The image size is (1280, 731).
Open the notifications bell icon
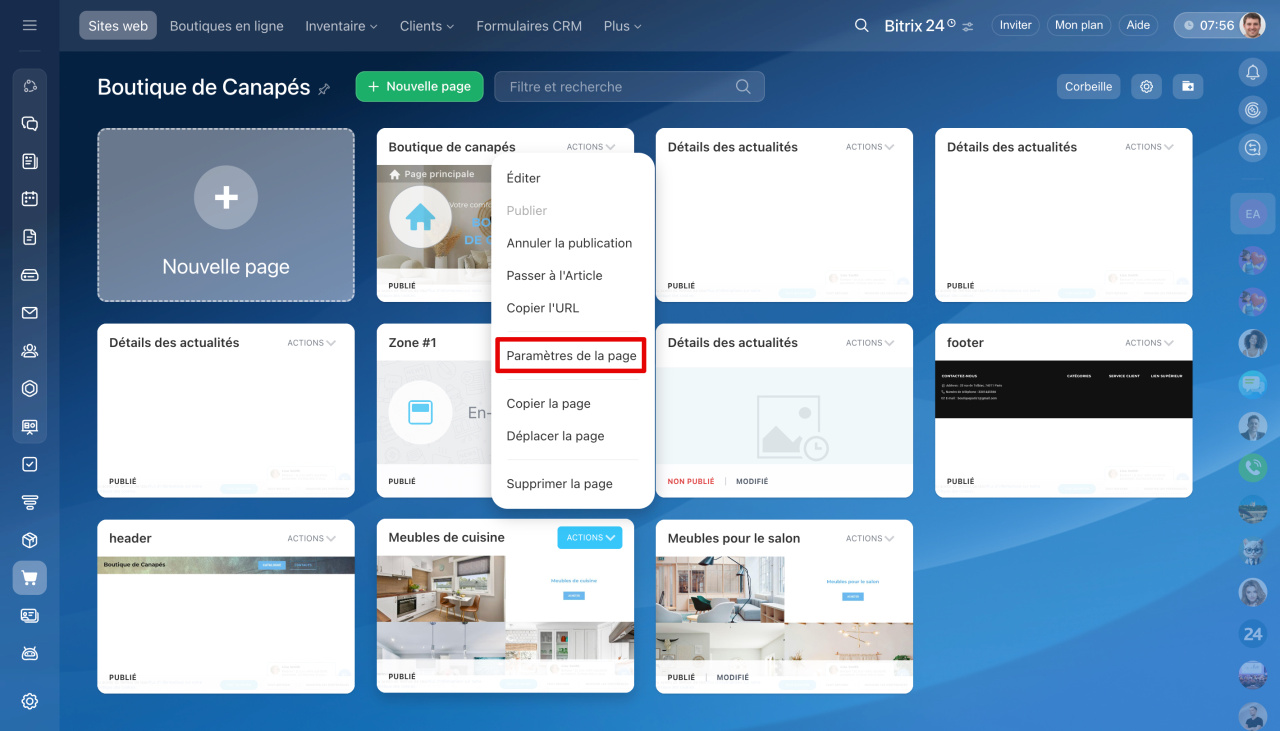point(1252,72)
